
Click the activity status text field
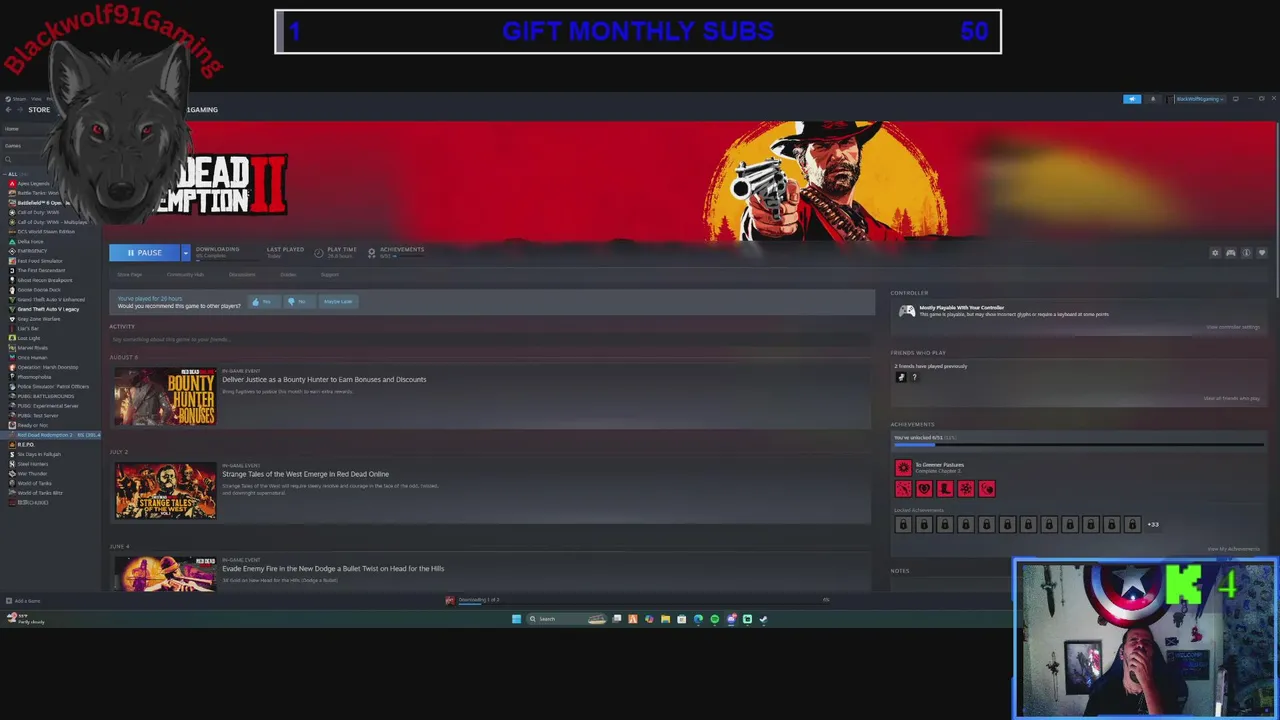[490, 340]
